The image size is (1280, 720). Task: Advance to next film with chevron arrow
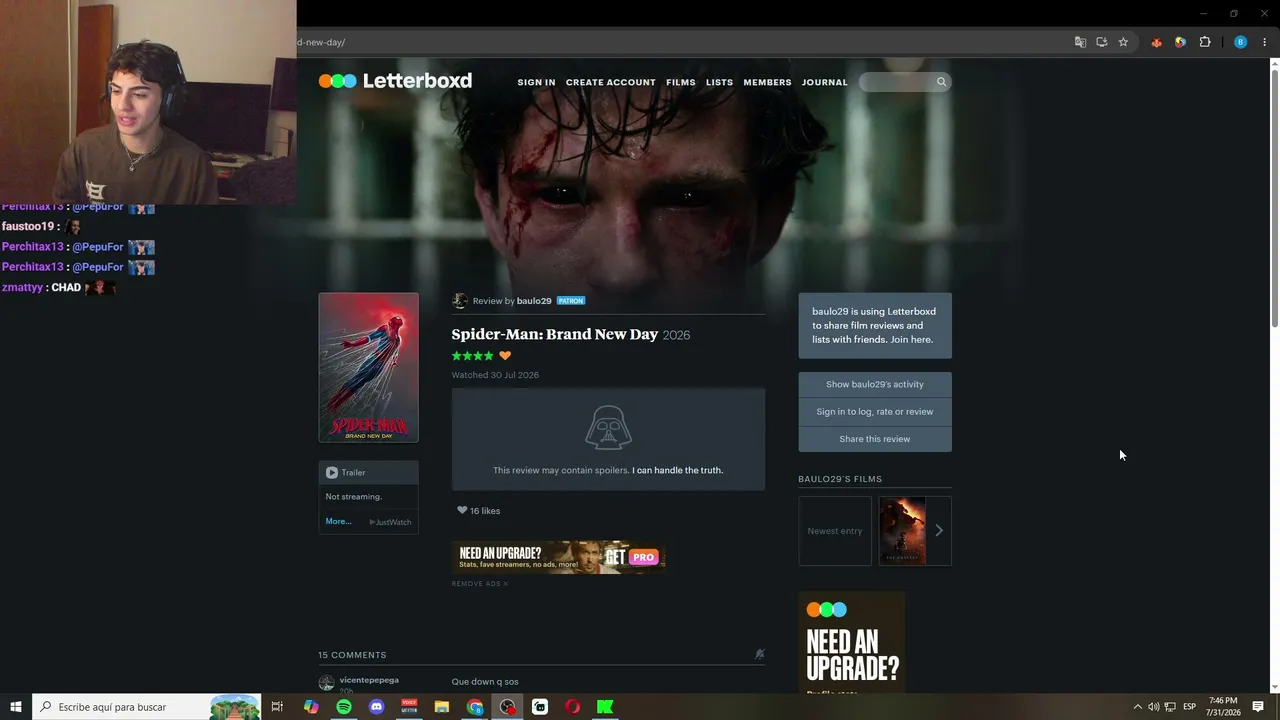(939, 531)
